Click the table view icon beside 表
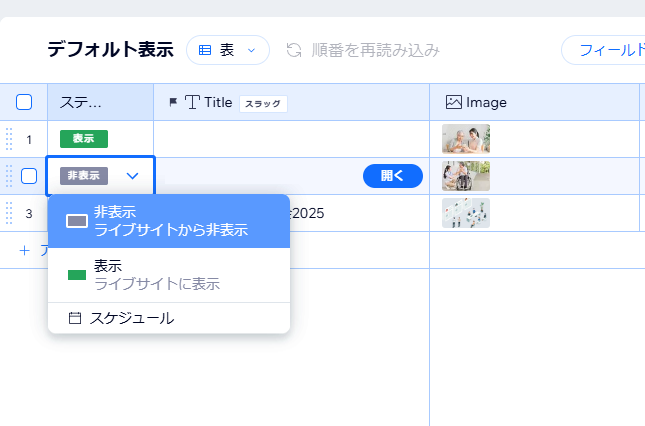 [205, 50]
